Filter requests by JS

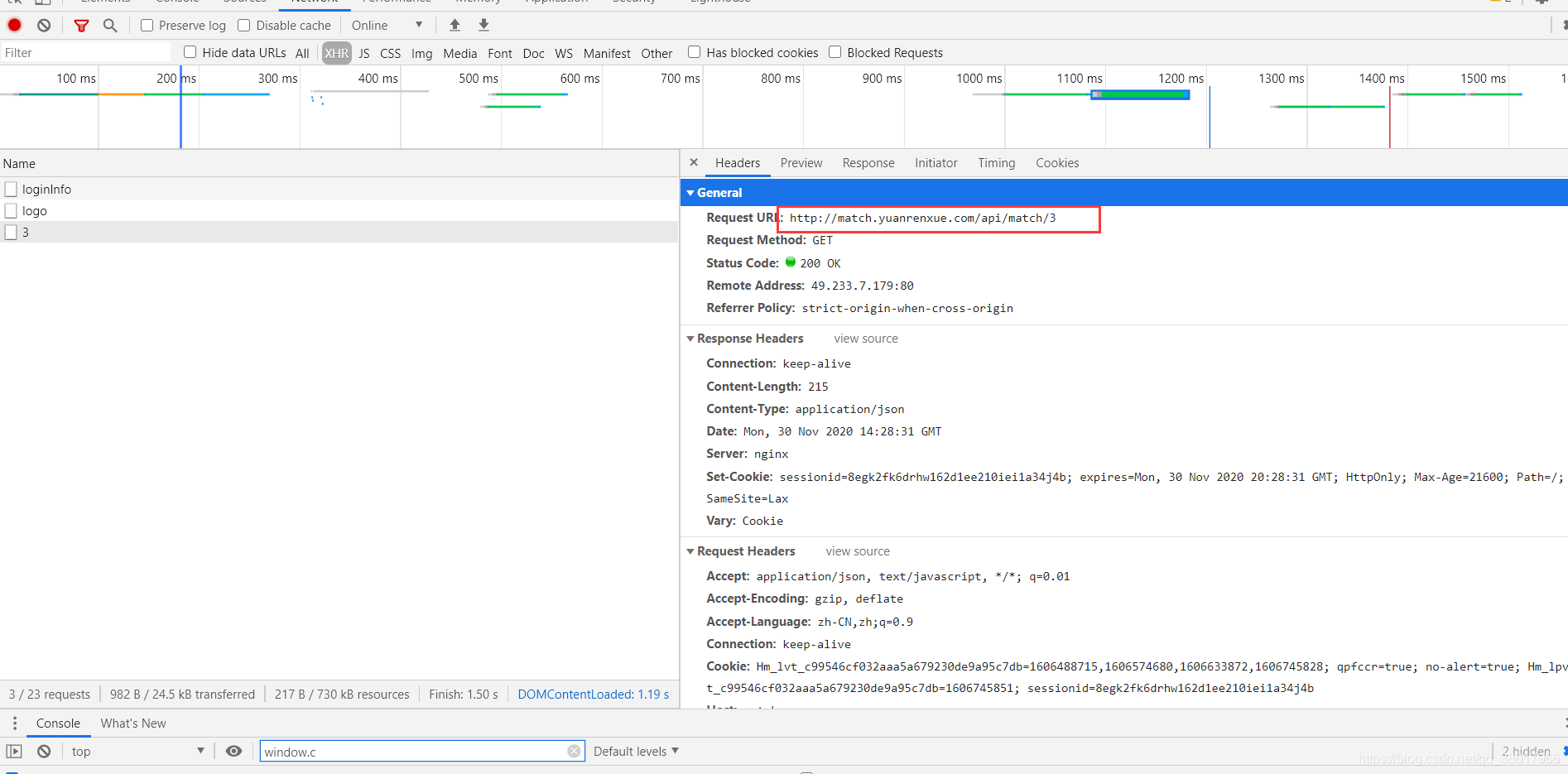point(364,53)
